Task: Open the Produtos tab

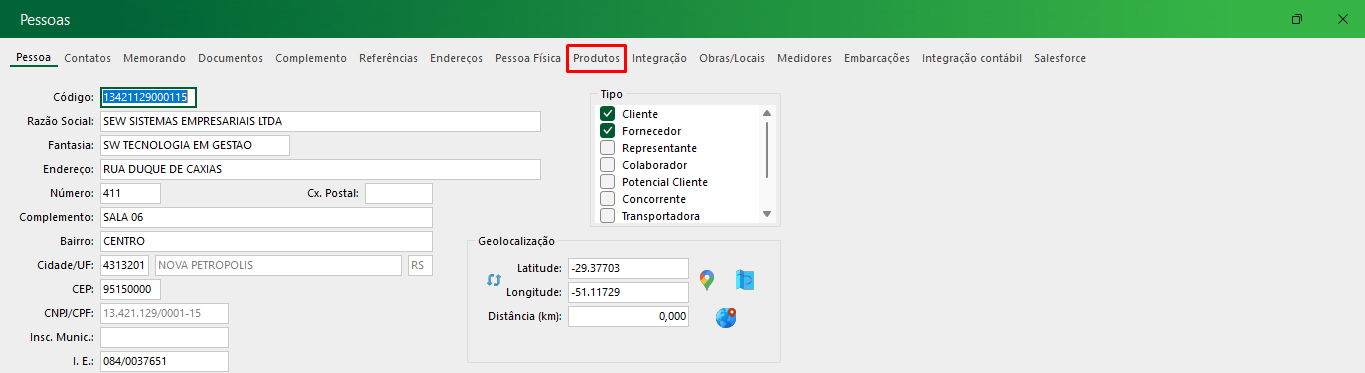Action: tap(596, 58)
